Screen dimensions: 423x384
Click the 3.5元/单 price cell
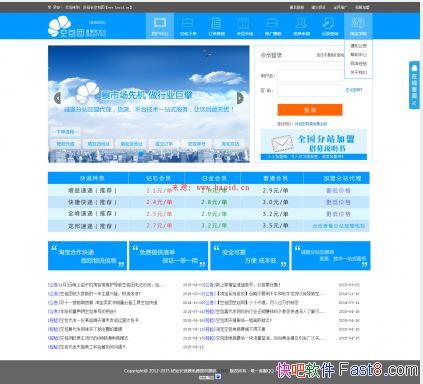pyautogui.click(x=275, y=226)
